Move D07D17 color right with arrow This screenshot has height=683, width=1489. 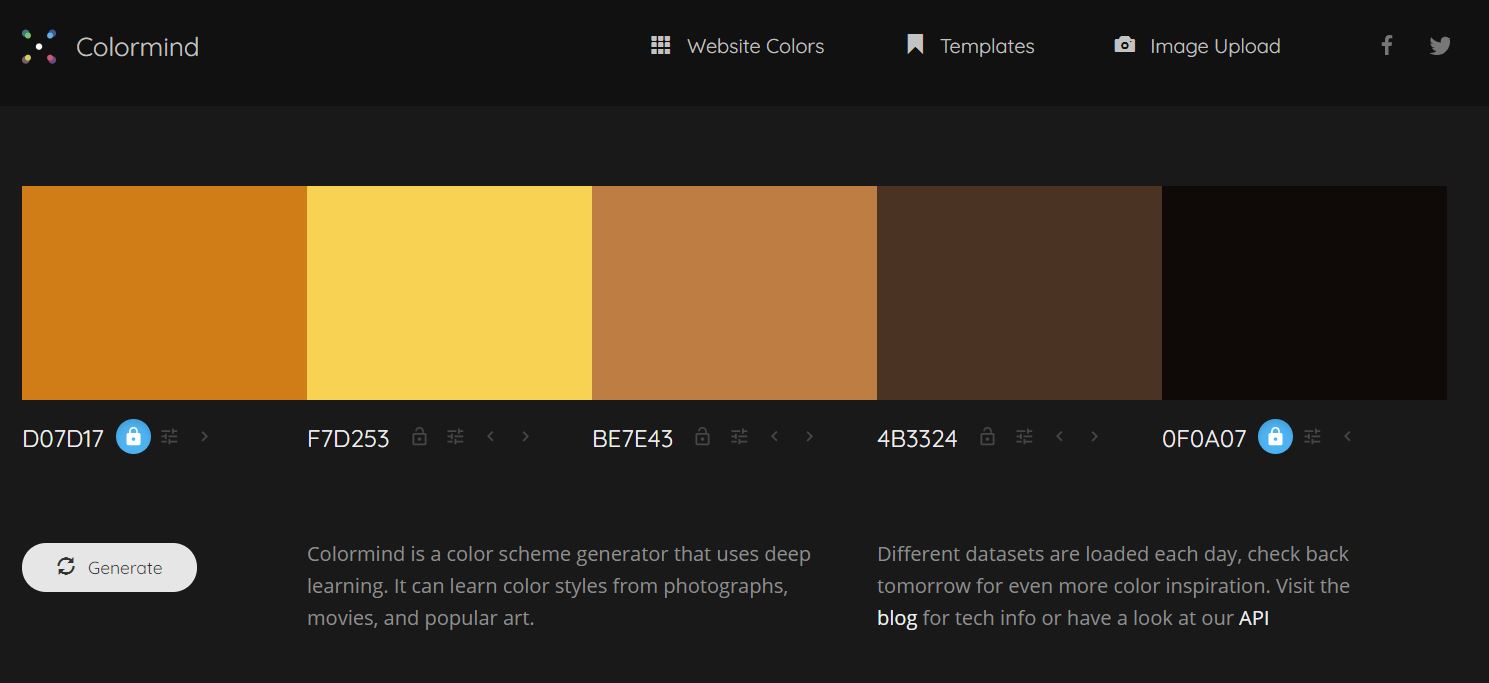point(205,436)
